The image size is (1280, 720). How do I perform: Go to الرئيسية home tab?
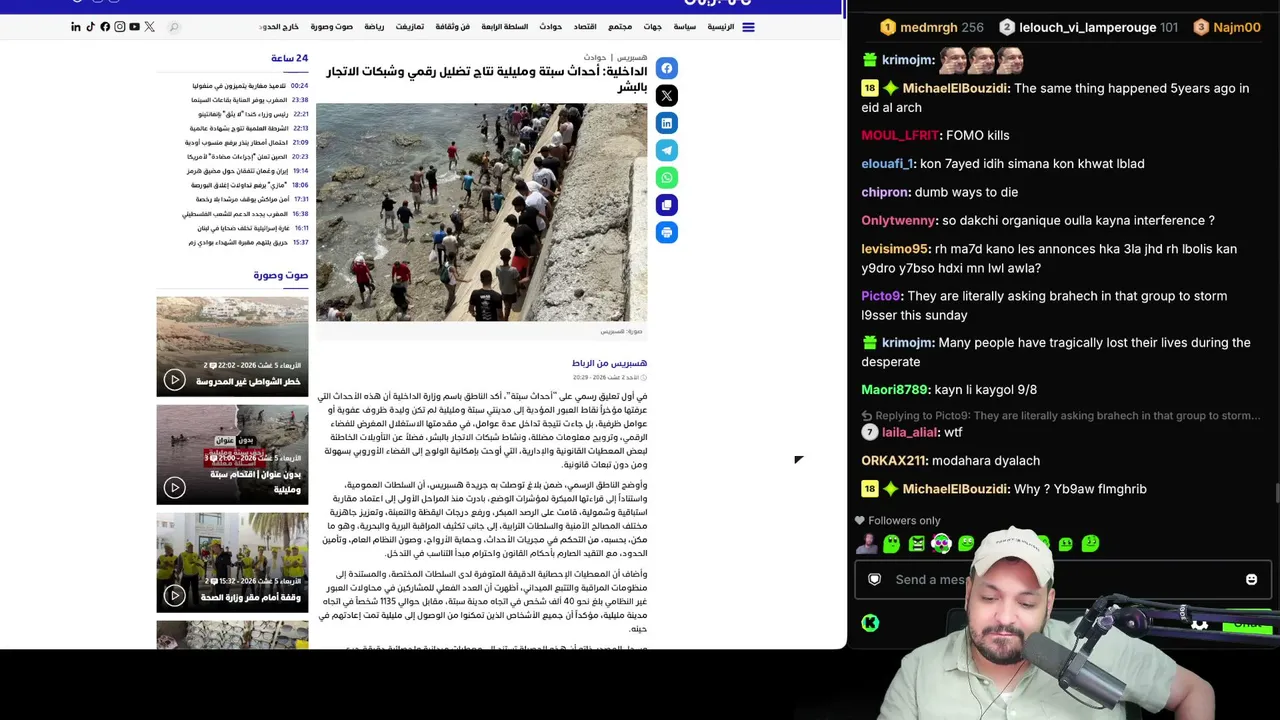click(x=721, y=27)
